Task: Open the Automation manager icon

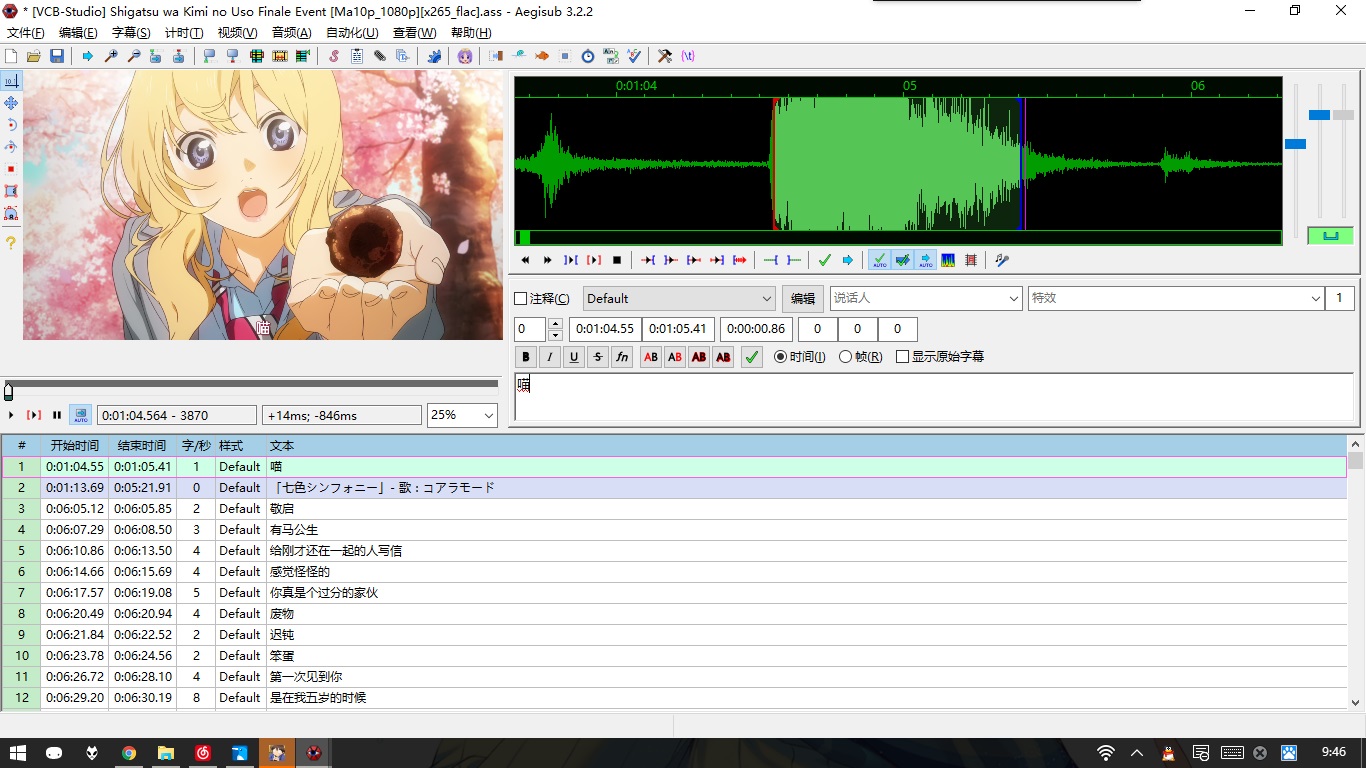Action: (434, 56)
